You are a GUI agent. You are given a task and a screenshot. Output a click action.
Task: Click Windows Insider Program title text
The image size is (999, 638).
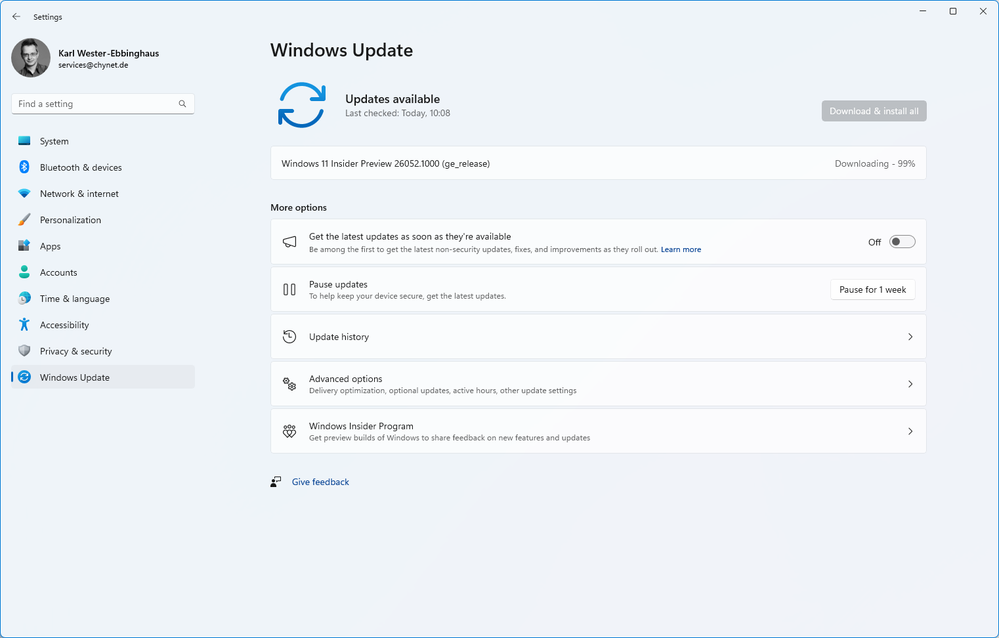click(x=361, y=426)
